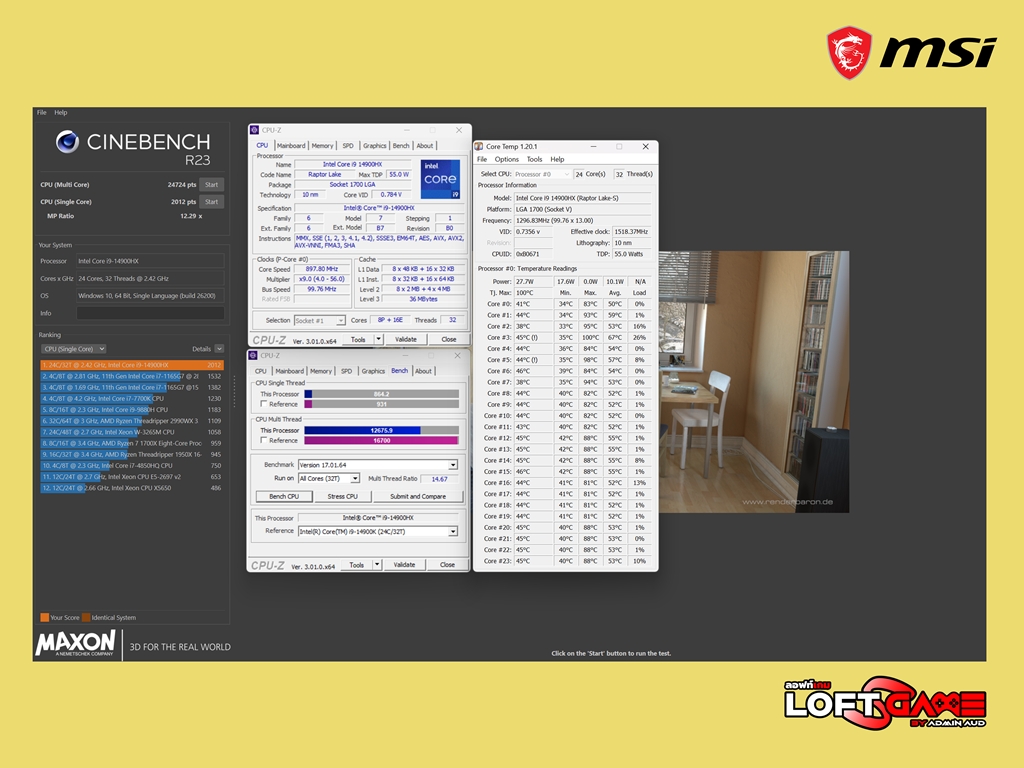Open the File menu in Core Temp
This screenshot has height=768, width=1024.
point(482,159)
